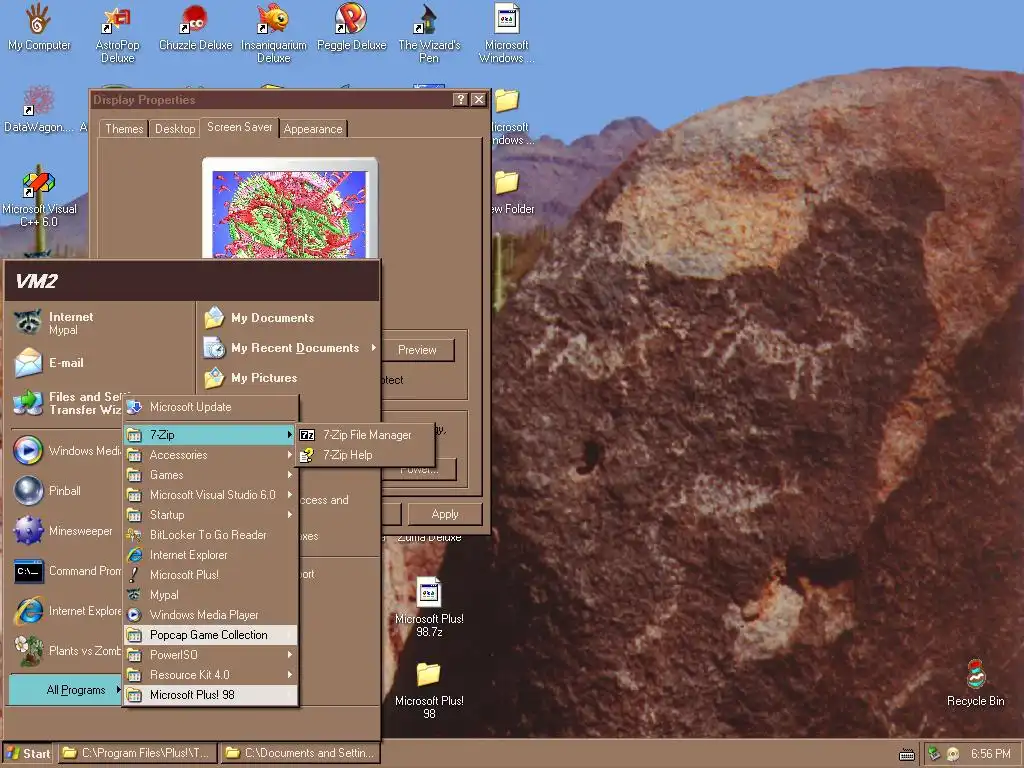Select the DataWagon desktop shortcut
The image size is (1024, 768).
[39, 110]
